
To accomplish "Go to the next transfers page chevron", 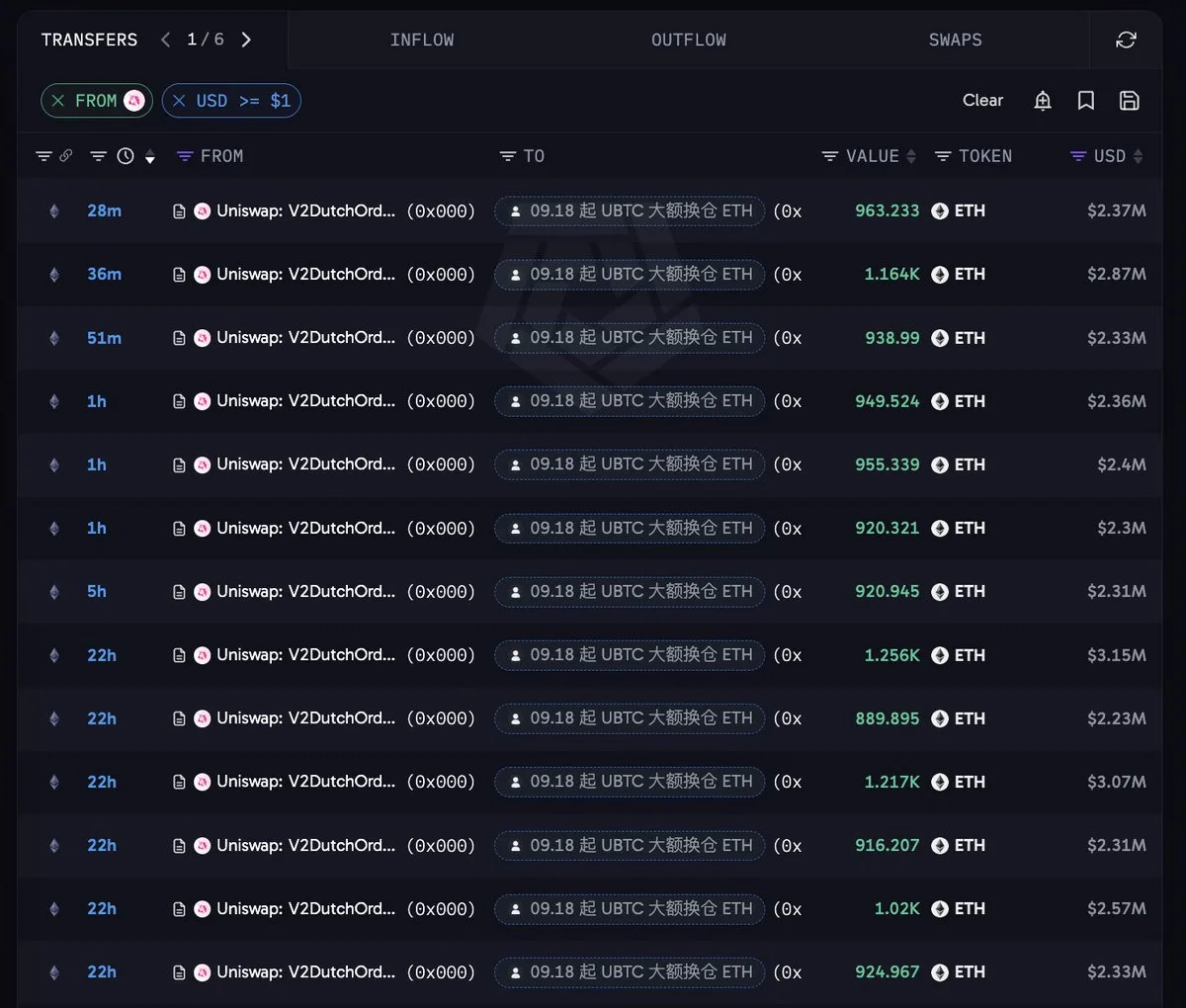I will click(246, 40).
